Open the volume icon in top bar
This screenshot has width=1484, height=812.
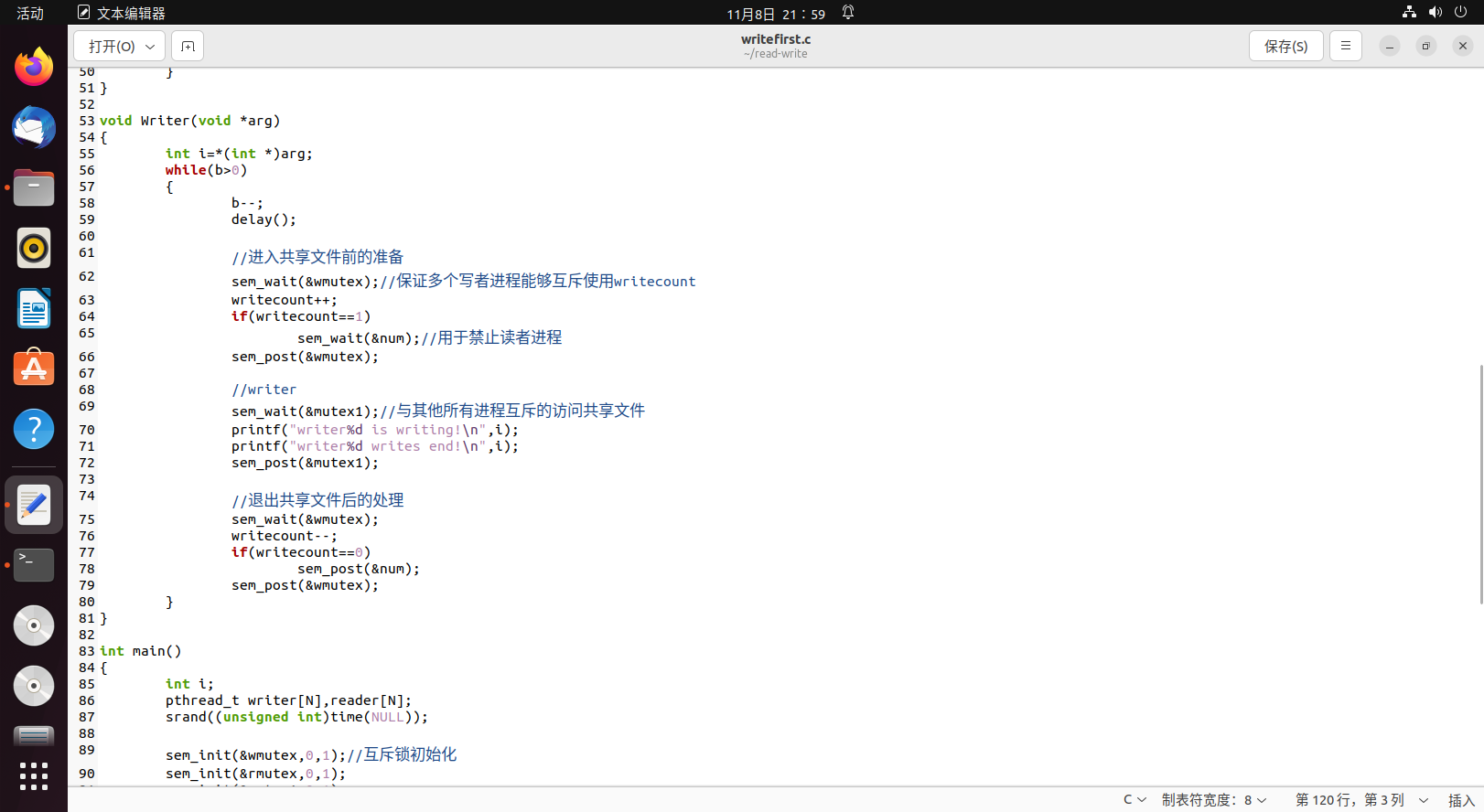pyautogui.click(x=1435, y=13)
